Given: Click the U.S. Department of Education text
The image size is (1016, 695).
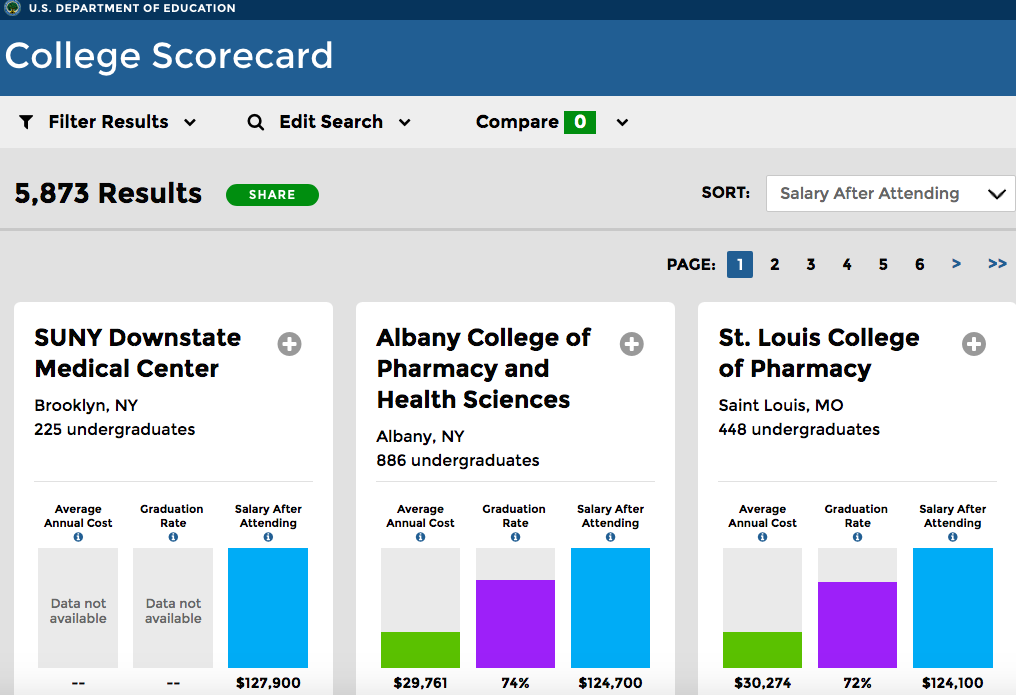Looking at the screenshot, I should [x=132, y=8].
